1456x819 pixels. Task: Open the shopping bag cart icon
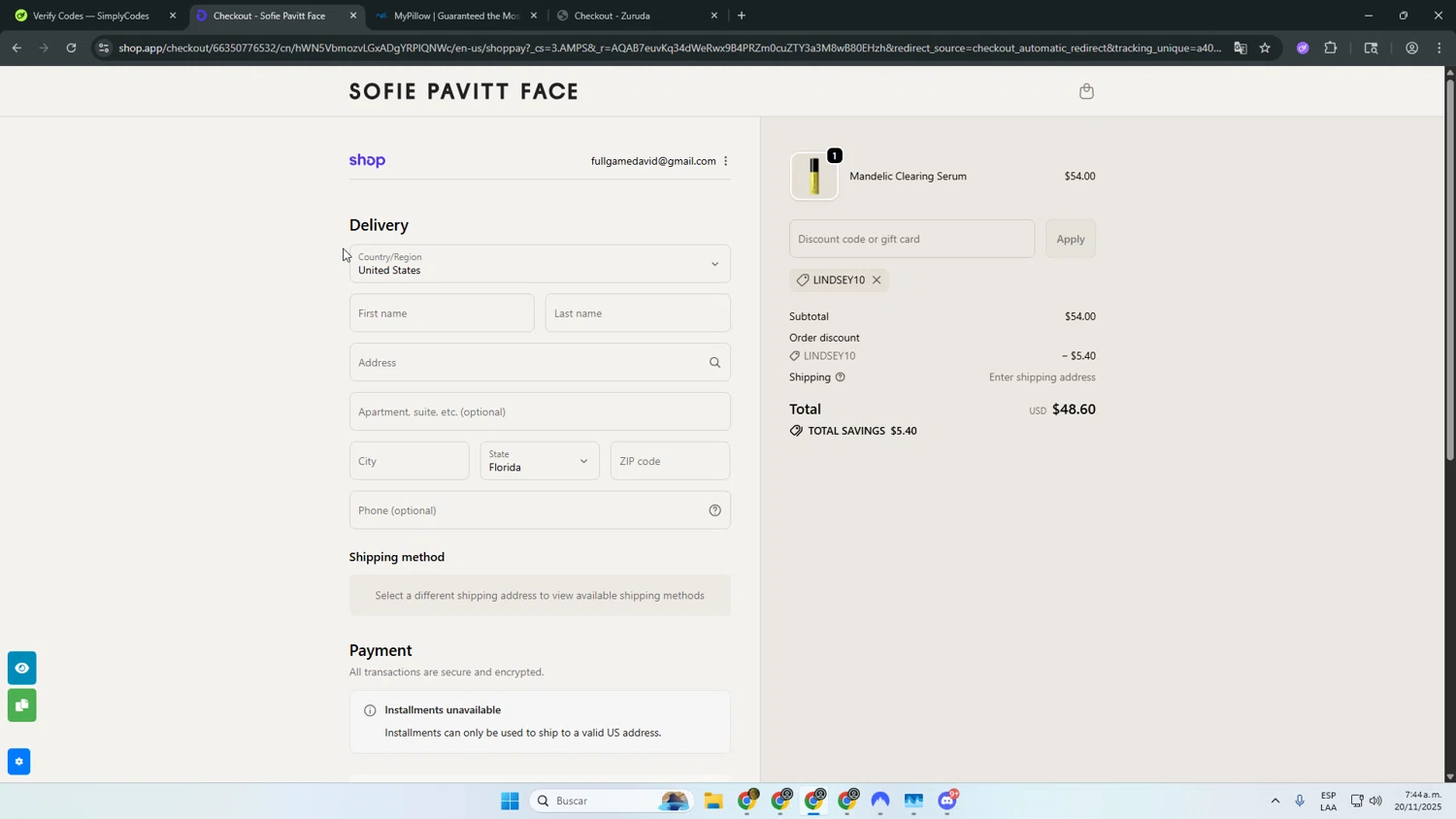[1086, 91]
